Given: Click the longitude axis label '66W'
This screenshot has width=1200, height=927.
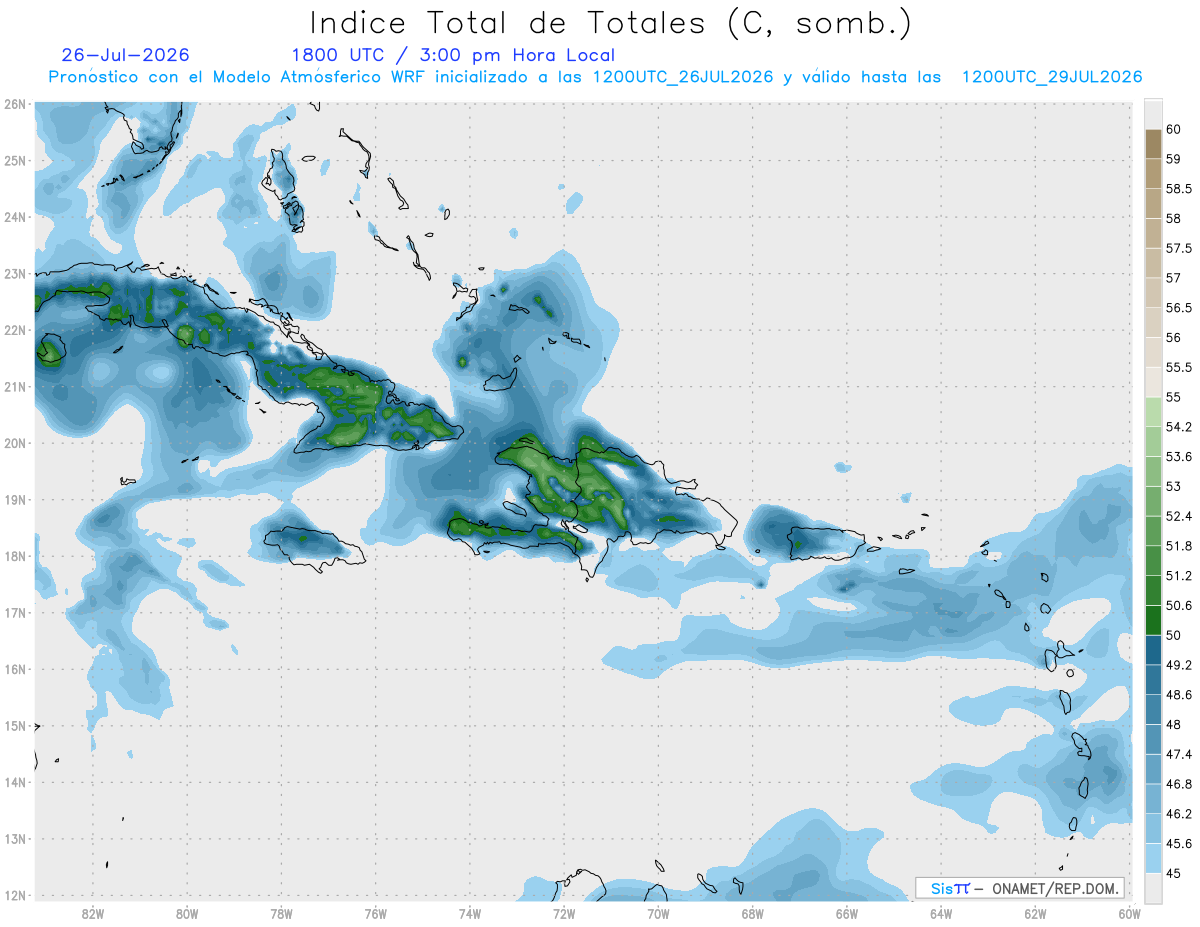Looking at the screenshot, I should [847, 914].
